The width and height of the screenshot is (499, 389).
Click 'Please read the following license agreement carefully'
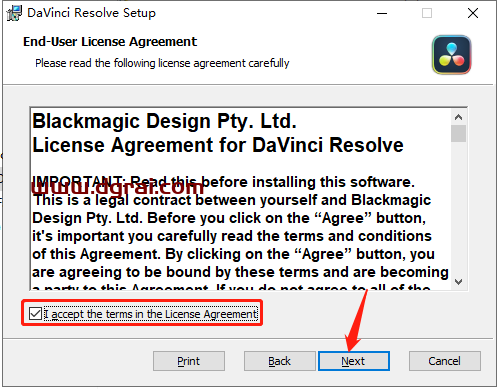pyautogui.click(x=162, y=63)
